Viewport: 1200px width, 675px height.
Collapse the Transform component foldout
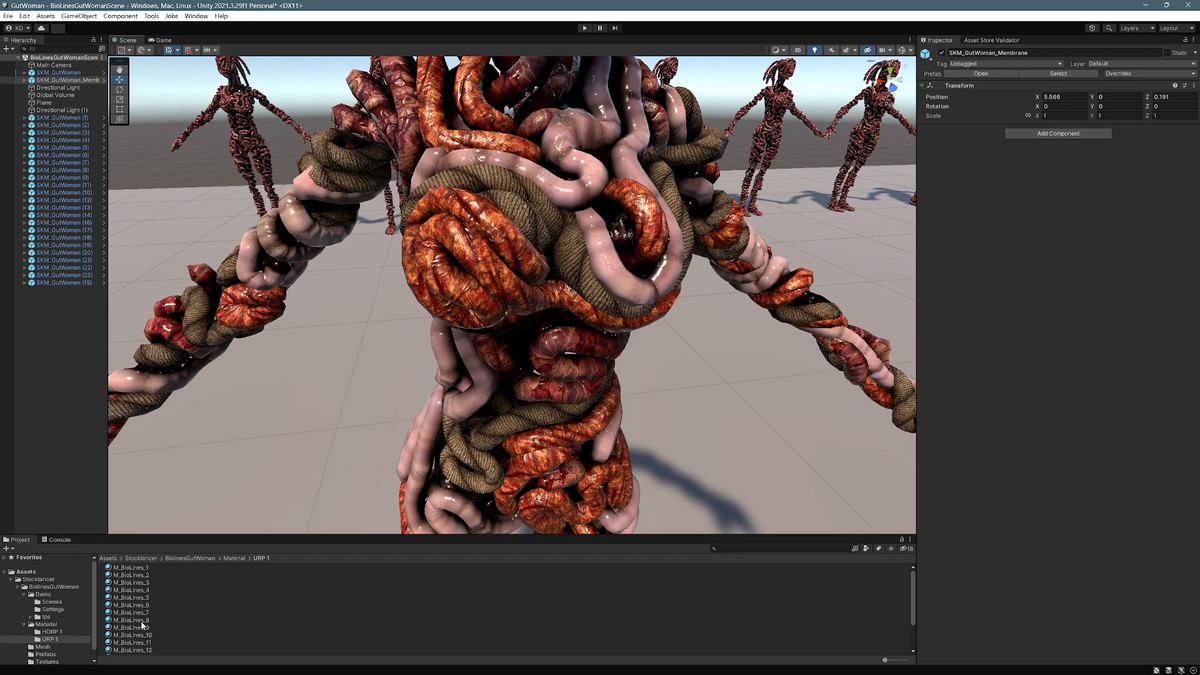point(922,86)
